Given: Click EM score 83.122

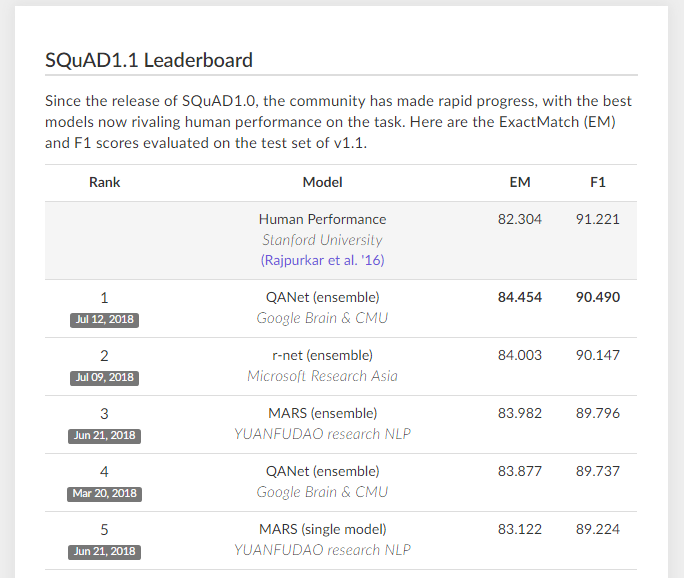Looking at the screenshot, I should point(520,530).
